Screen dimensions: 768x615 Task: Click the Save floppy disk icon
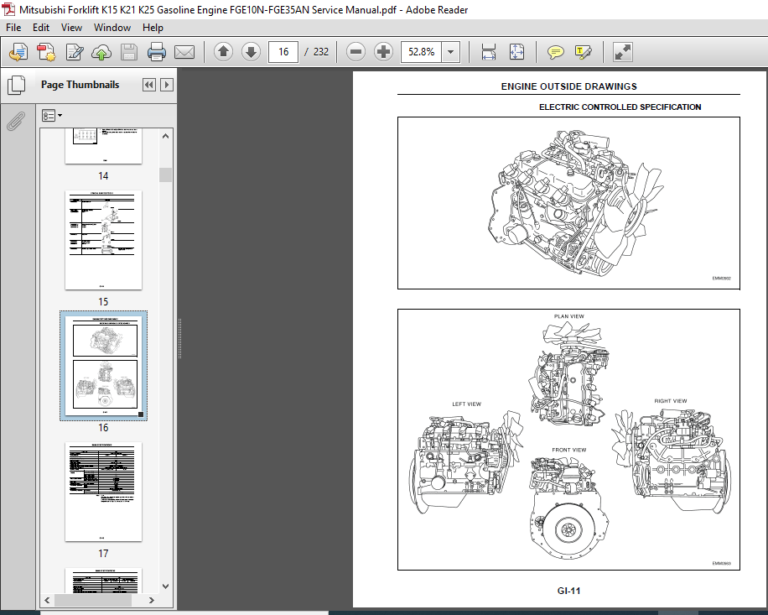click(x=129, y=52)
